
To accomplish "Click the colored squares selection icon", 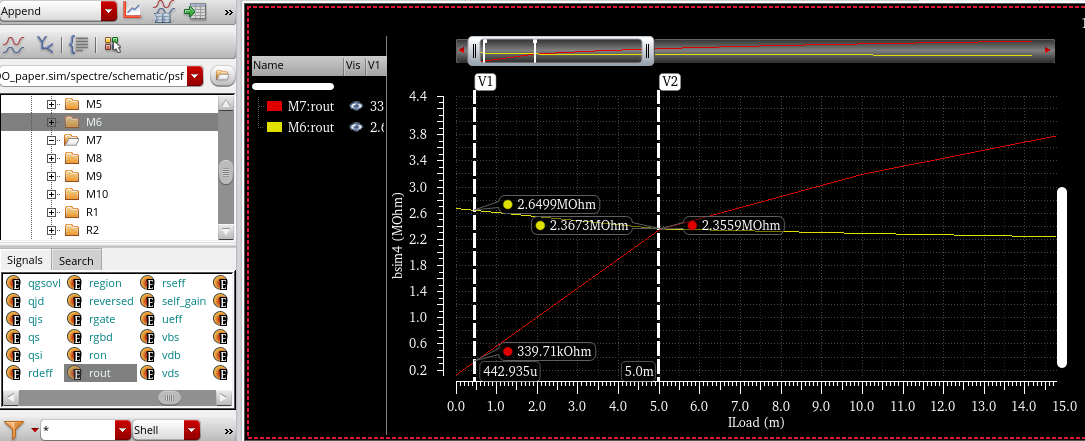I will pyautogui.click(x=112, y=45).
